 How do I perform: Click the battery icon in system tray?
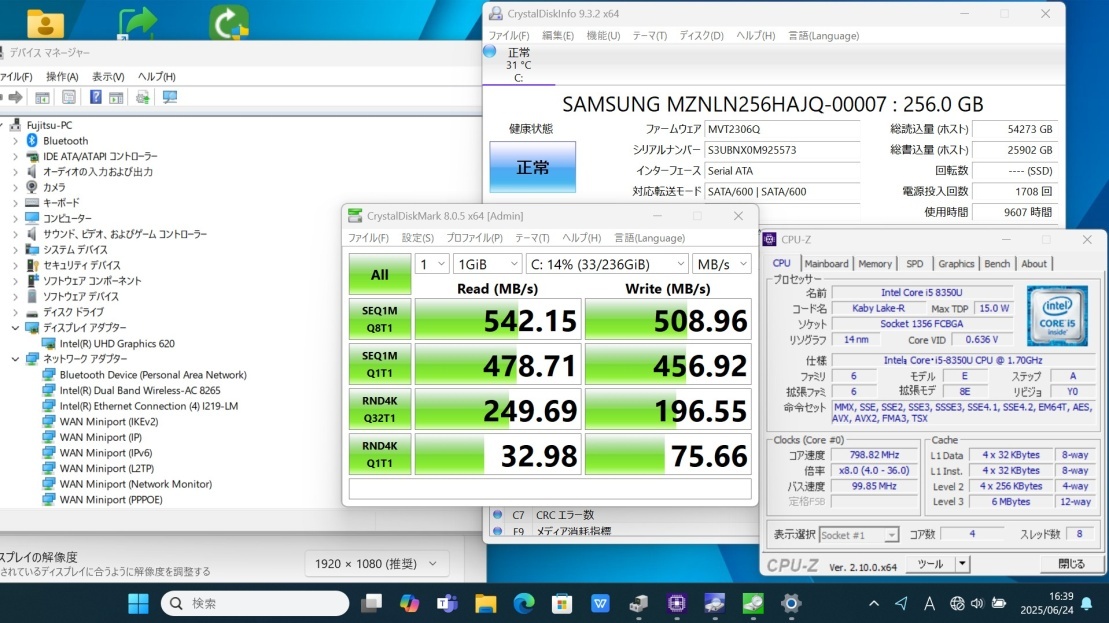click(x=999, y=603)
